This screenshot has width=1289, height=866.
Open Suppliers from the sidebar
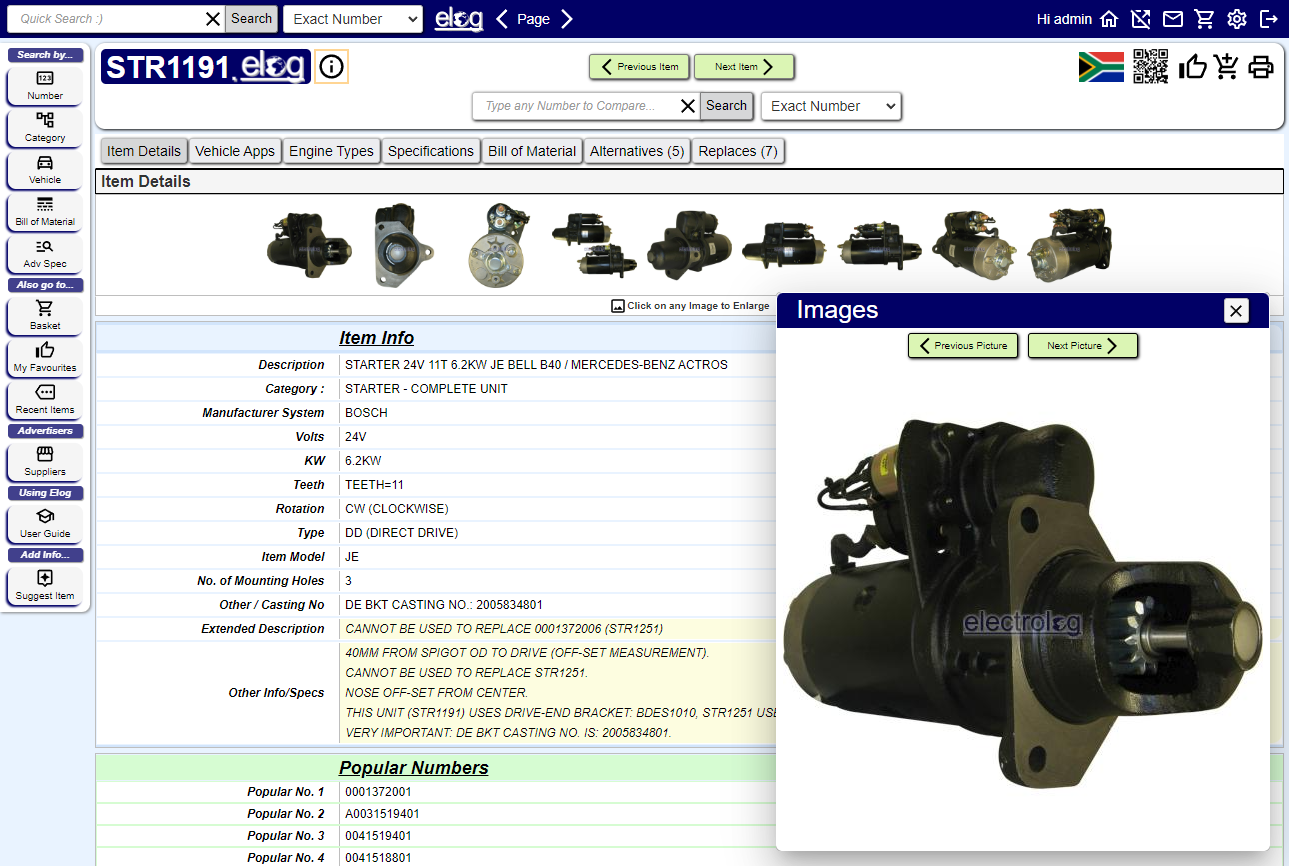click(45, 460)
